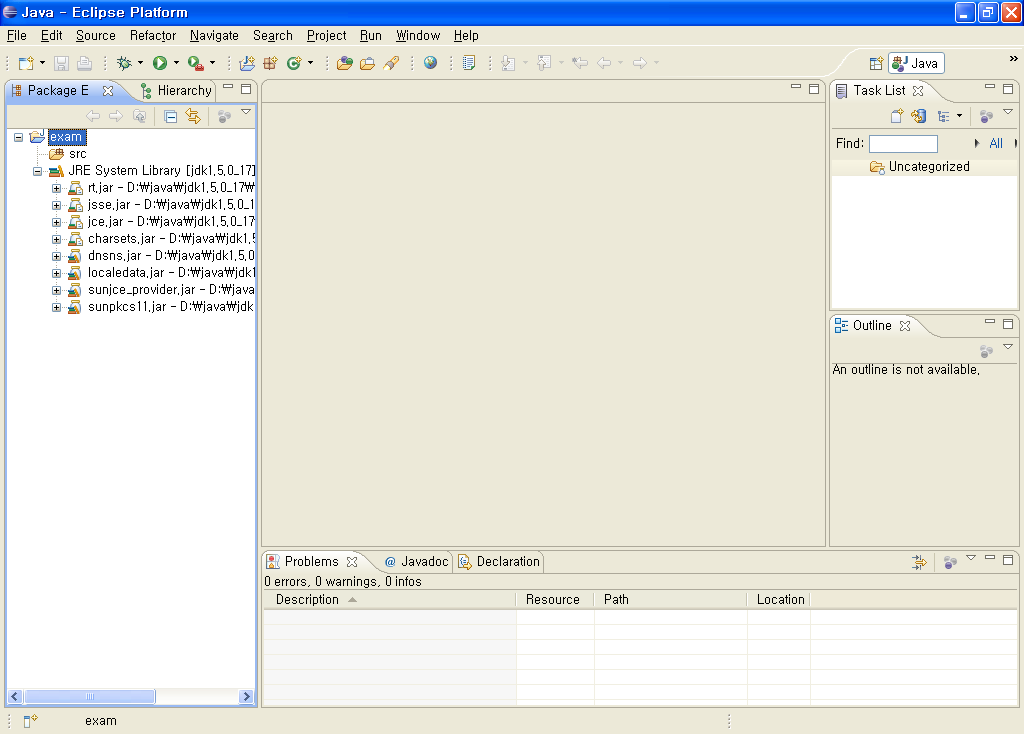Select the Java perspective button
Image resolution: width=1024 pixels, height=734 pixels.
click(917, 63)
